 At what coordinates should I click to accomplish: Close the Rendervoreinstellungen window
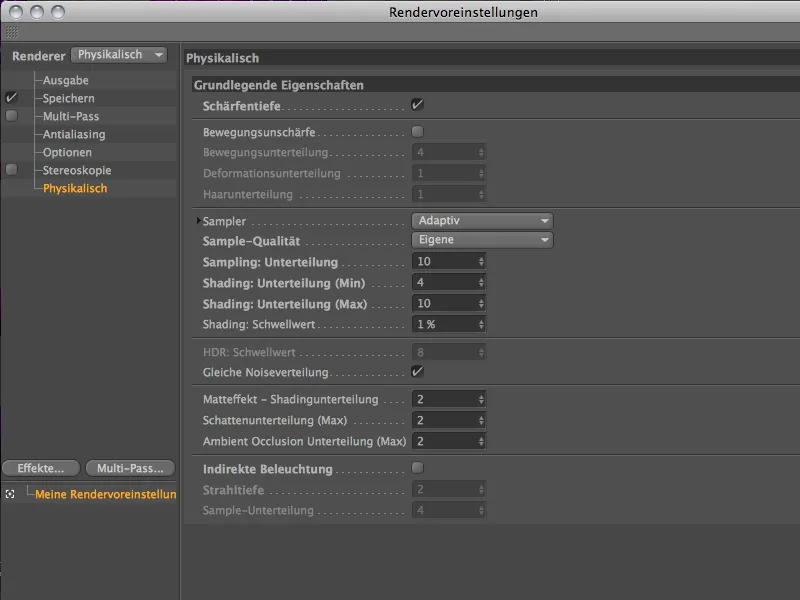[x=16, y=12]
